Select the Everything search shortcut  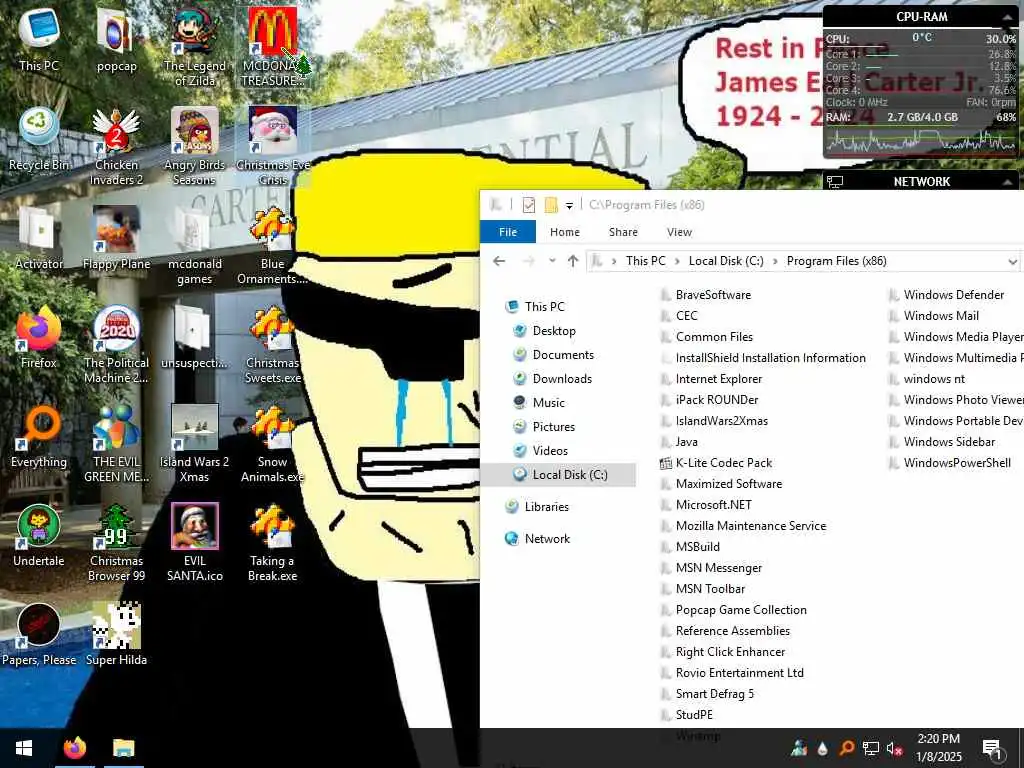pos(39,436)
